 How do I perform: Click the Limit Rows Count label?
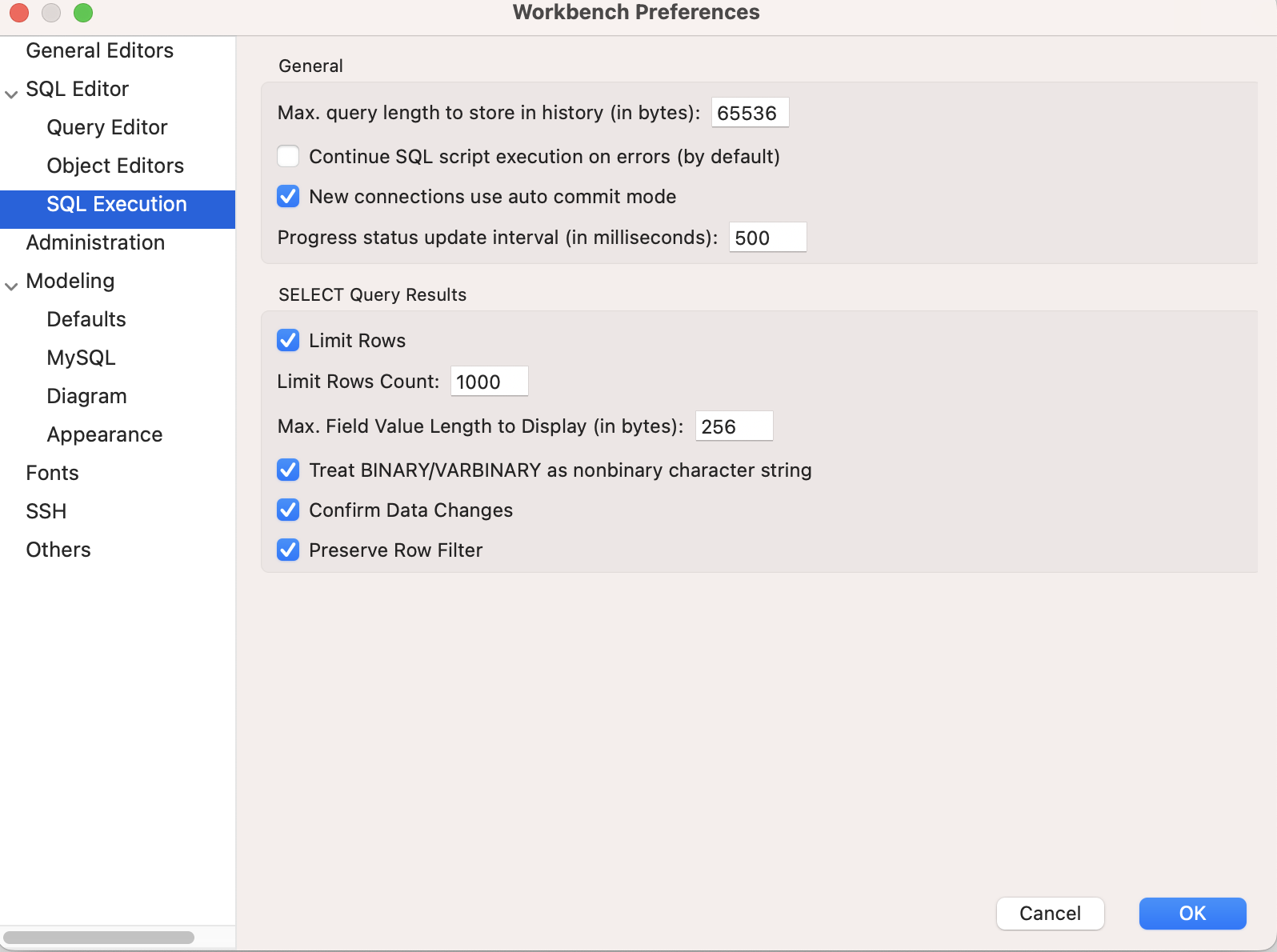(x=358, y=382)
